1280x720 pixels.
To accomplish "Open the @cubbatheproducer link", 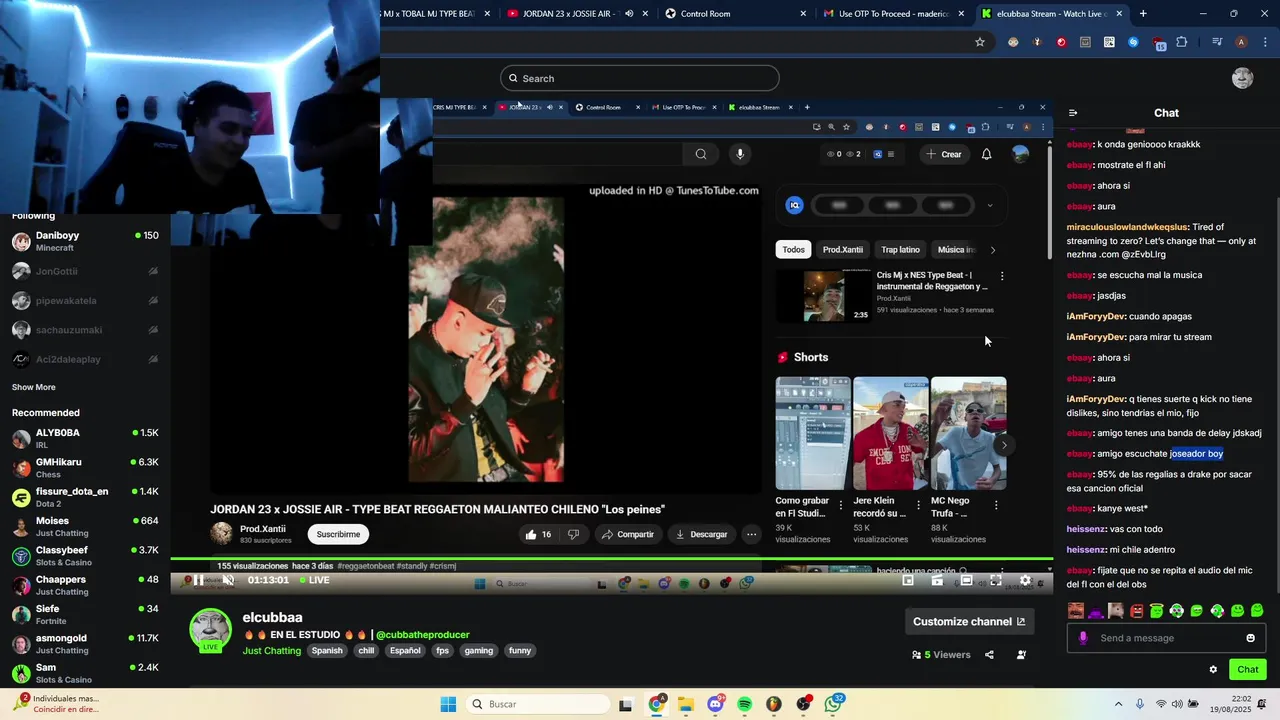I will pos(422,635).
